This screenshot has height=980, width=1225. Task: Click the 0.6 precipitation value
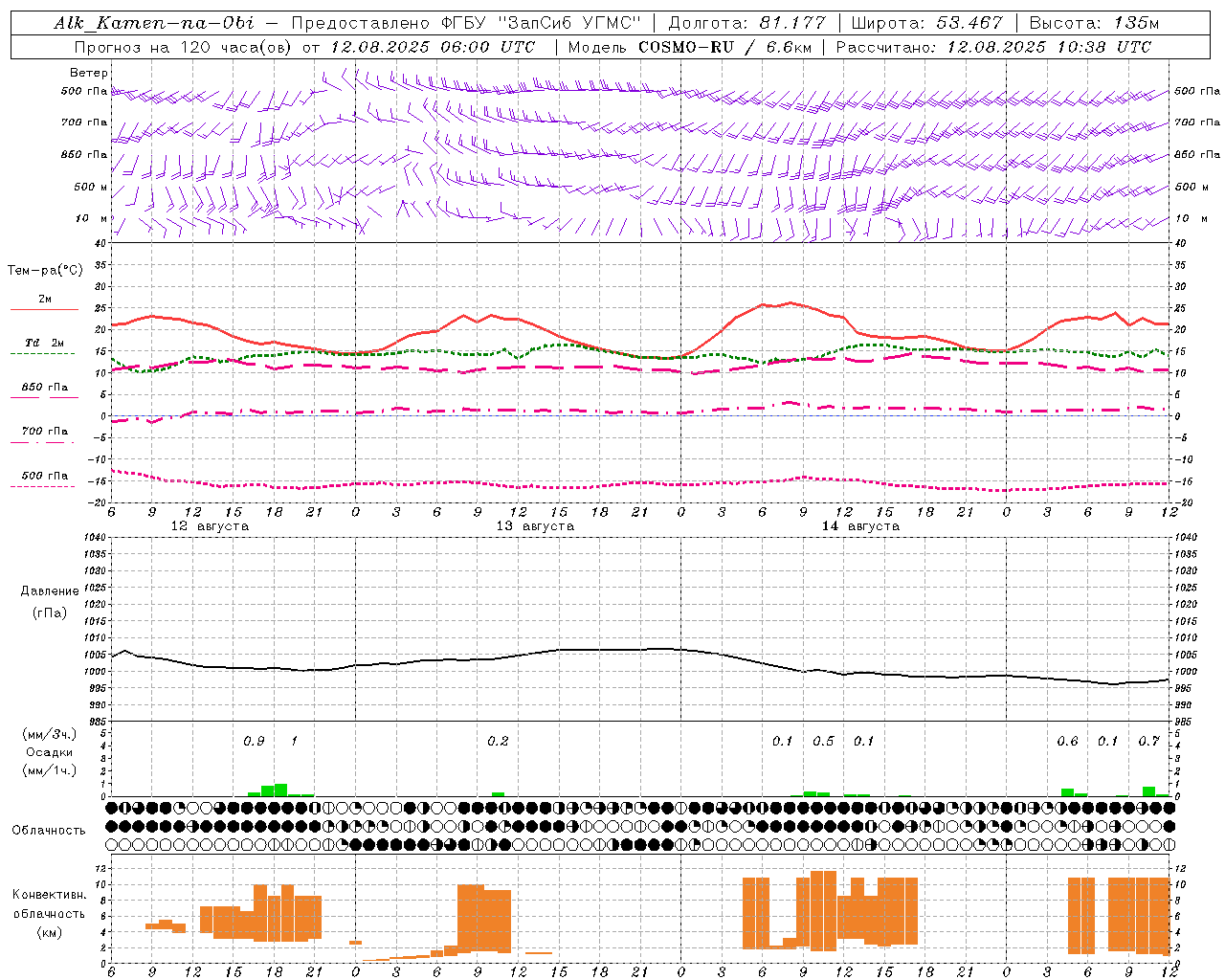pos(1067,742)
